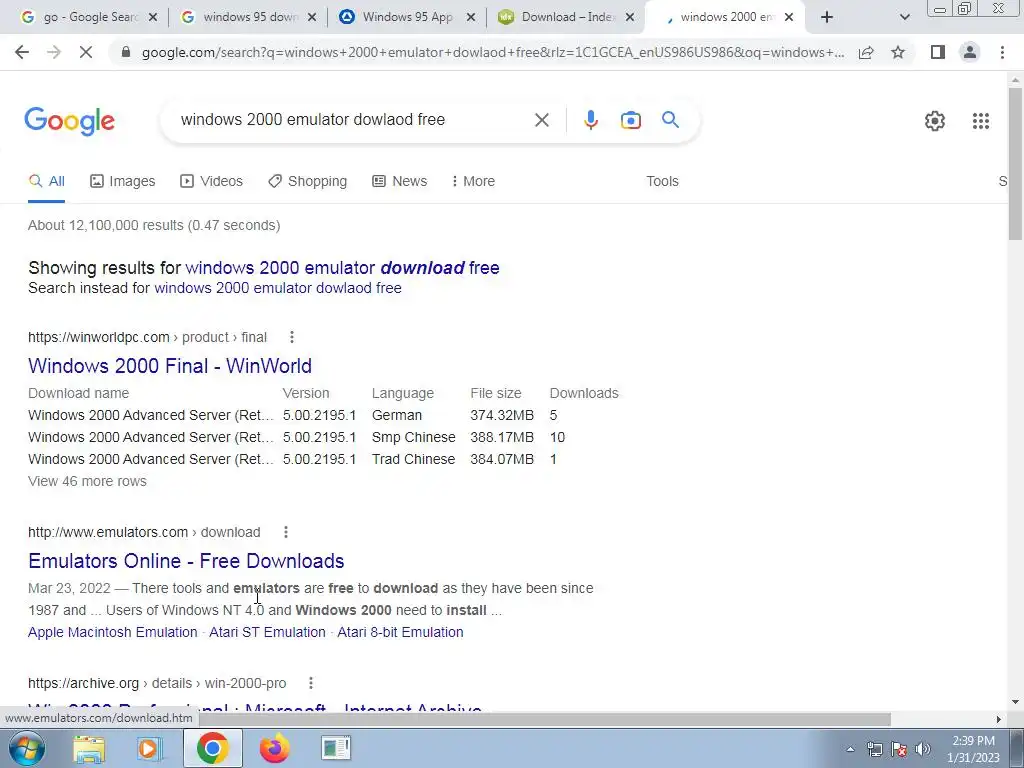This screenshot has height=768, width=1024.
Task: Submit search with magnifier icon
Action: 670,120
